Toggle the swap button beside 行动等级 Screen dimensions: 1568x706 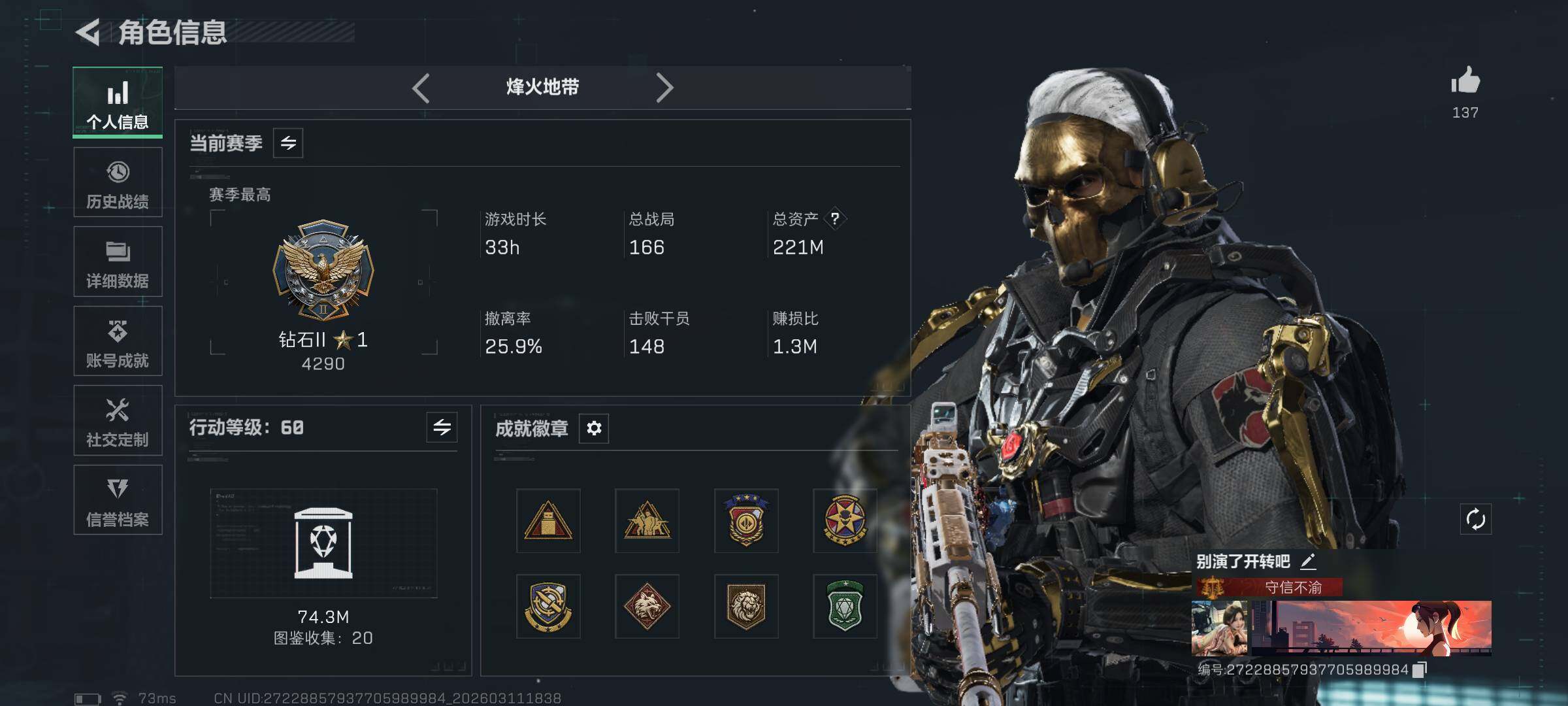[x=442, y=428]
